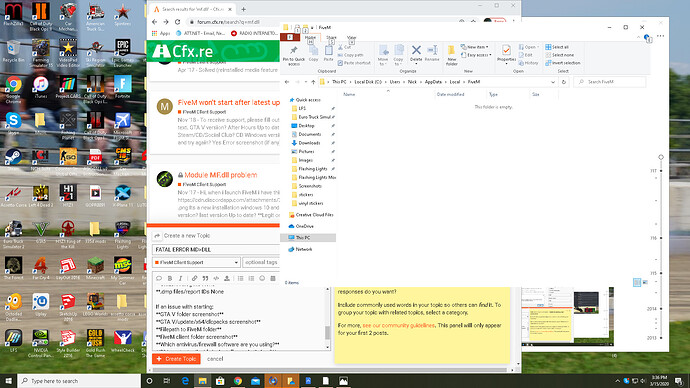Open a new Chrome tab
Viewport: 690px width, 388px height.
coord(243,9)
